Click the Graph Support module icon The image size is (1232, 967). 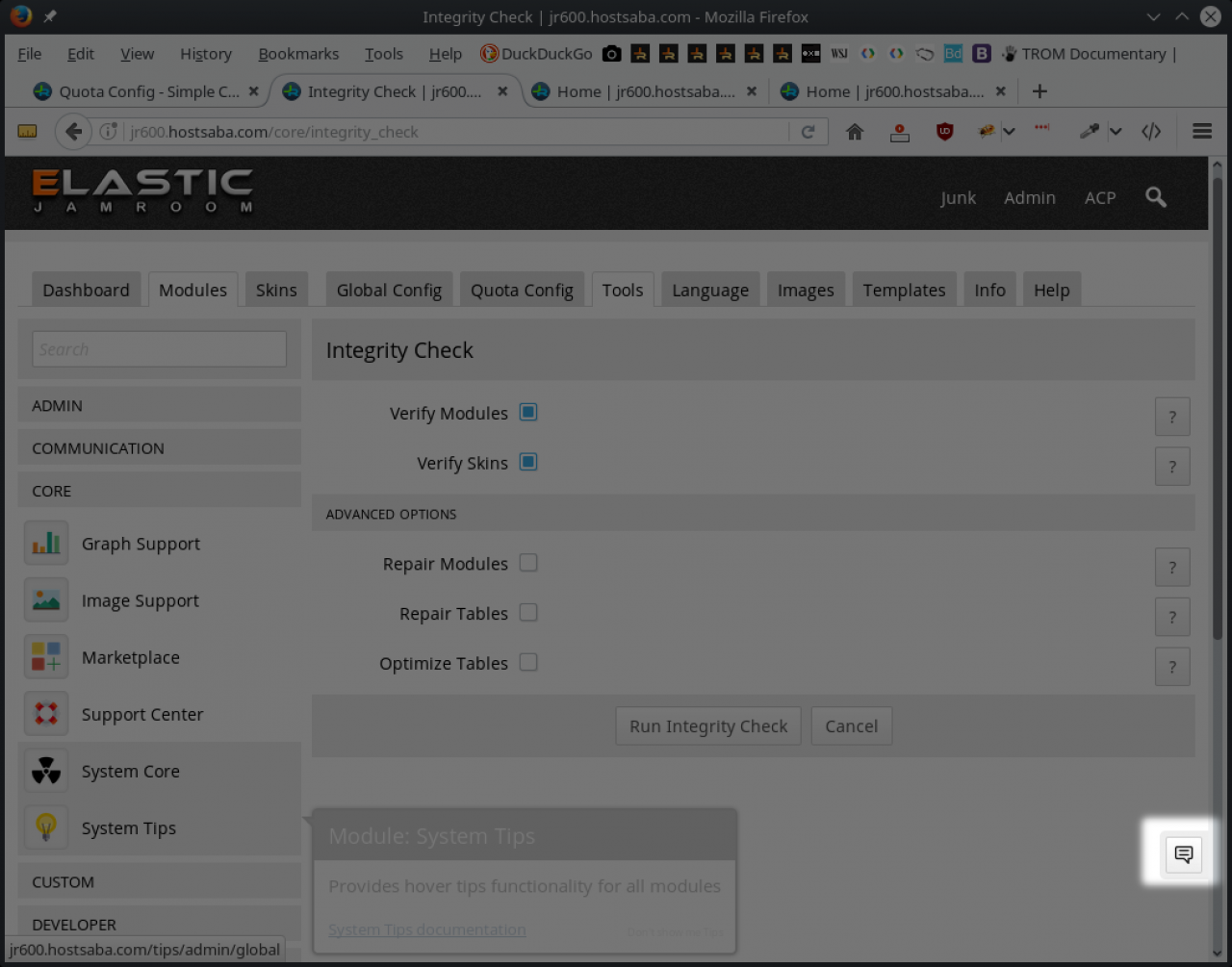click(x=45, y=544)
